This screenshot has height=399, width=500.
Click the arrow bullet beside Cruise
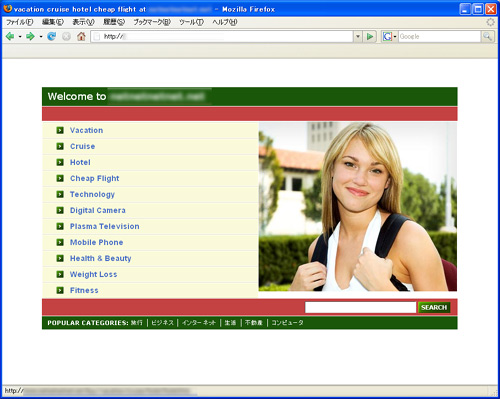tap(60, 146)
